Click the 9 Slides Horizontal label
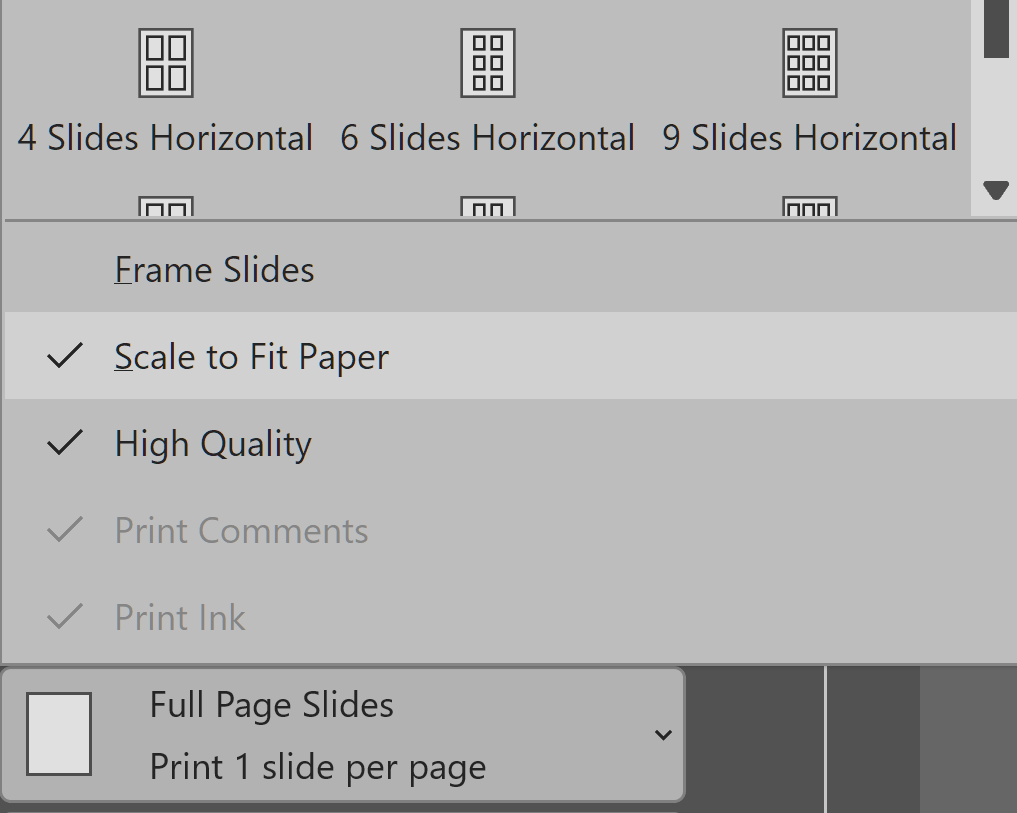This screenshot has width=1017, height=813. pos(809,138)
